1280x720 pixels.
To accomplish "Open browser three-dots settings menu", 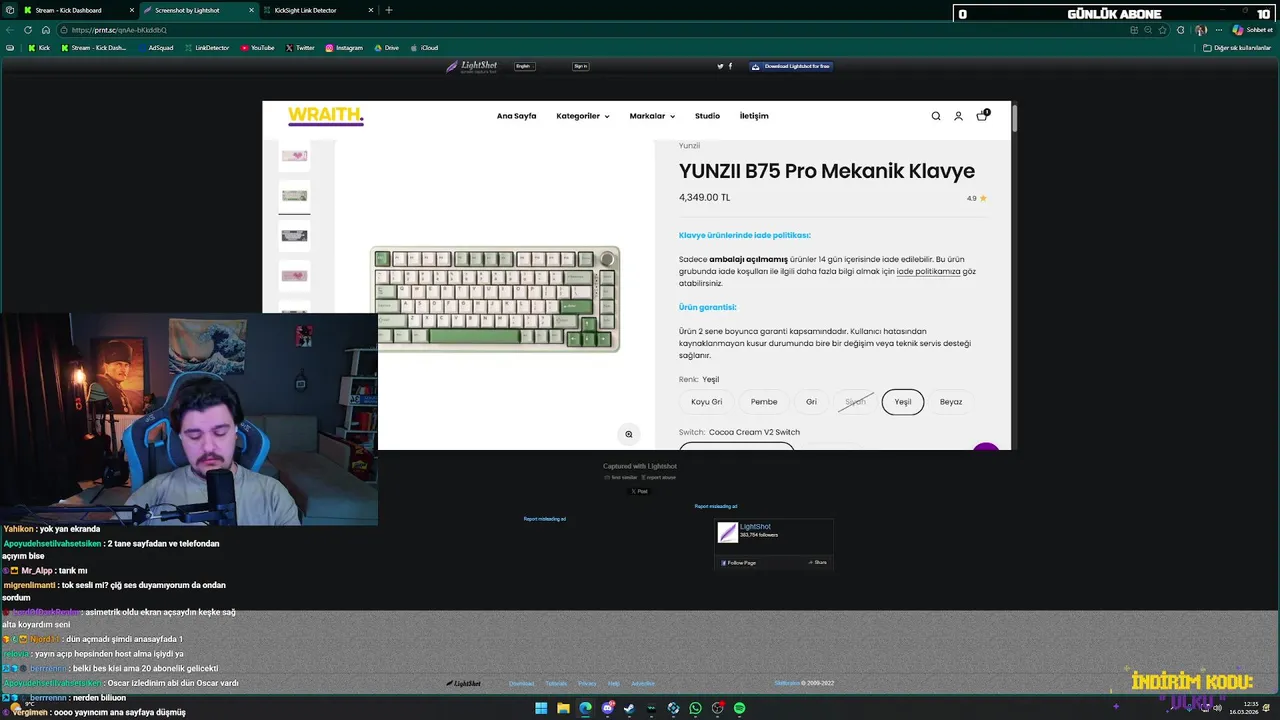I will coord(1219,30).
